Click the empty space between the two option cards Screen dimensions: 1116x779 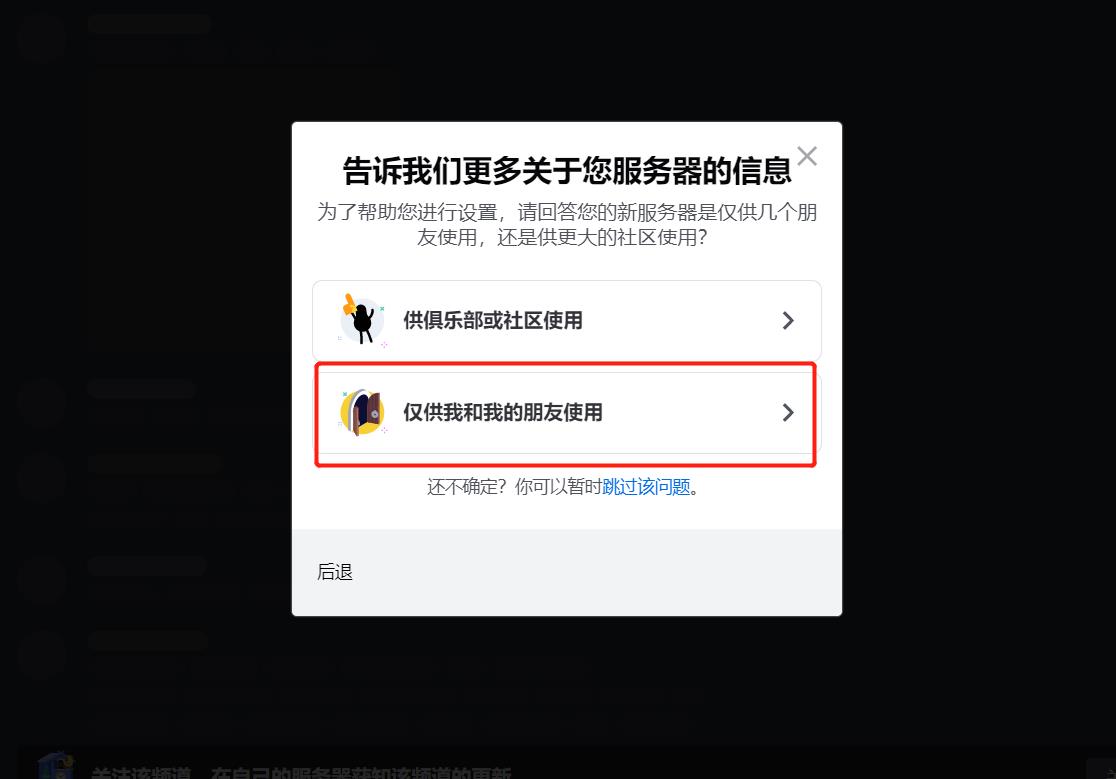coord(567,366)
